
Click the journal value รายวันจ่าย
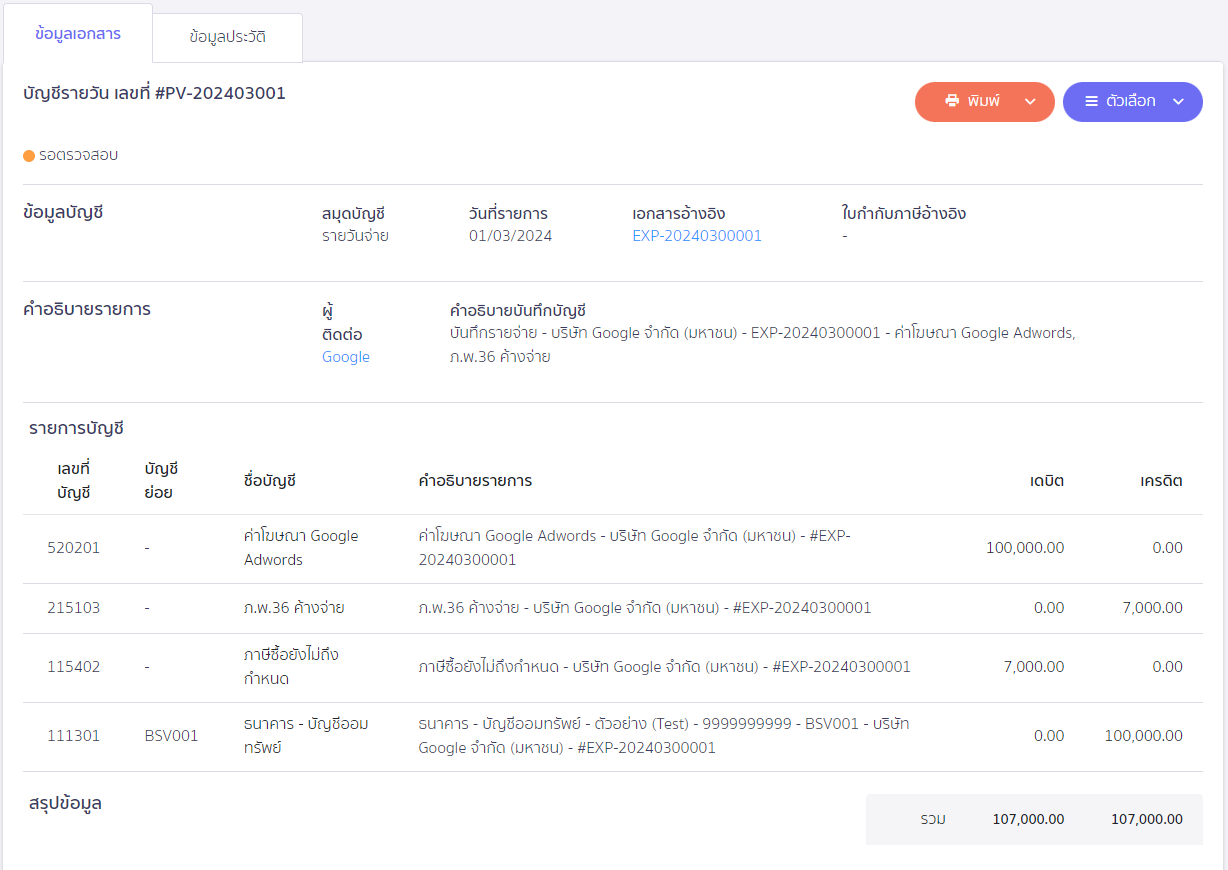(x=355, y=236)
